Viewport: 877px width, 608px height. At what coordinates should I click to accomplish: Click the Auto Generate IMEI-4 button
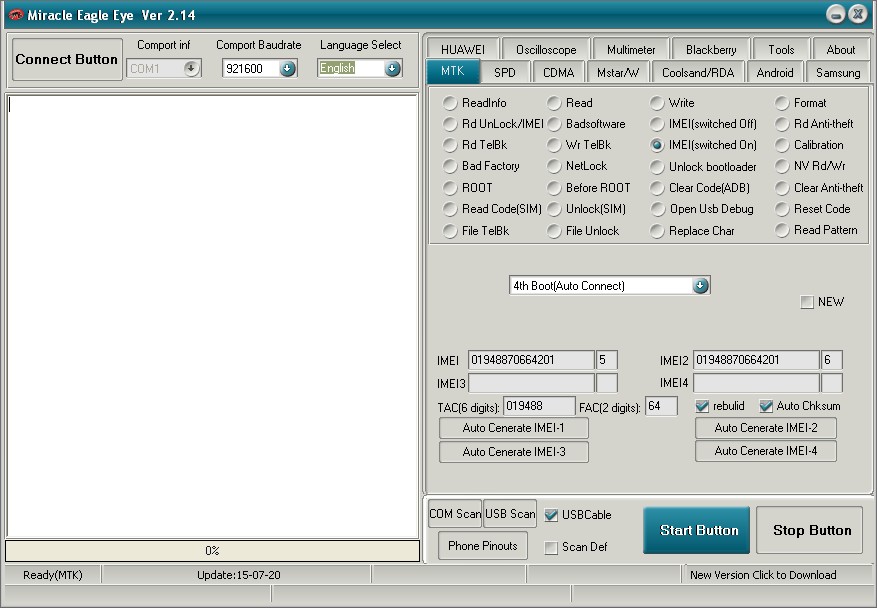766,451
